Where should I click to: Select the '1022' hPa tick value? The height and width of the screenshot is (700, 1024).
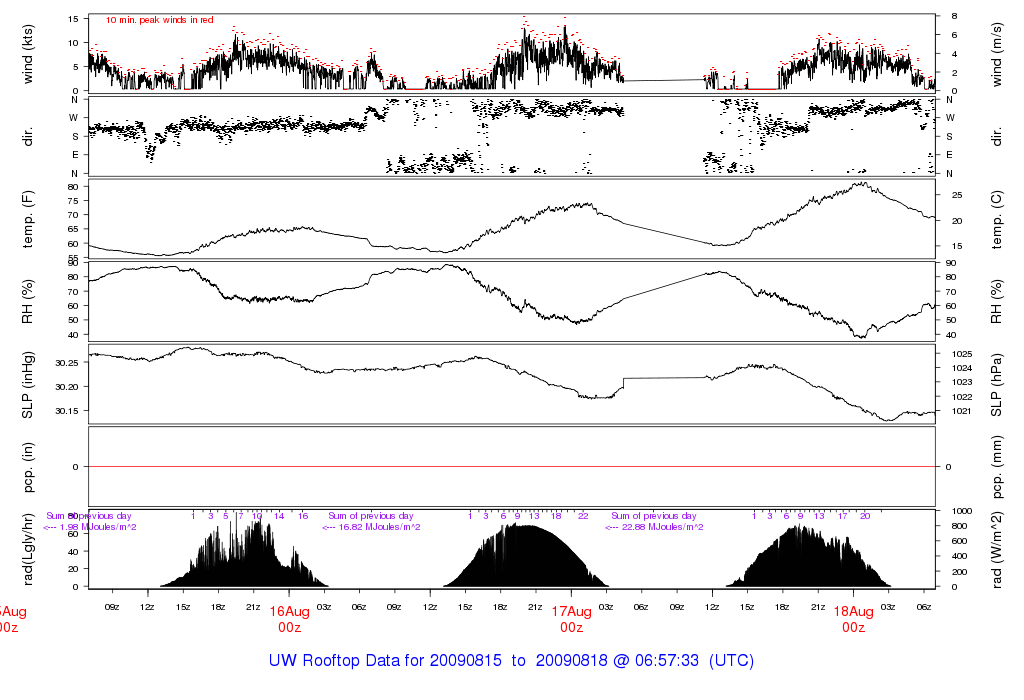(963, 397)
